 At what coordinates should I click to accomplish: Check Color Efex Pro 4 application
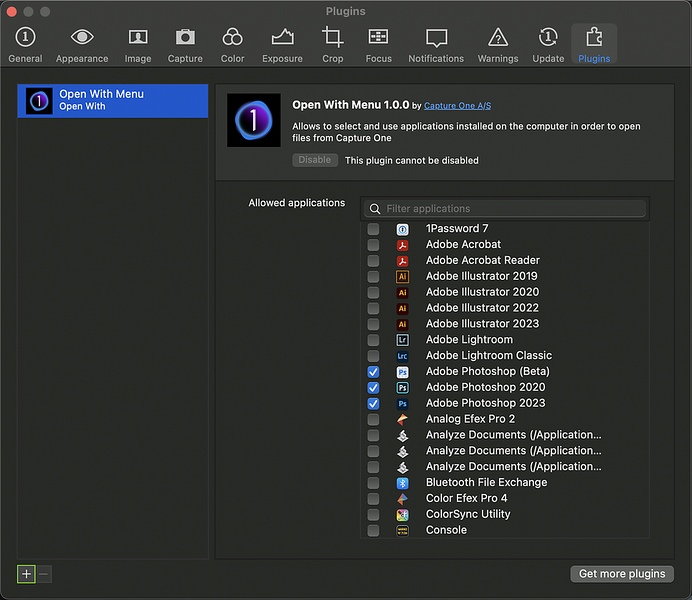373,499
